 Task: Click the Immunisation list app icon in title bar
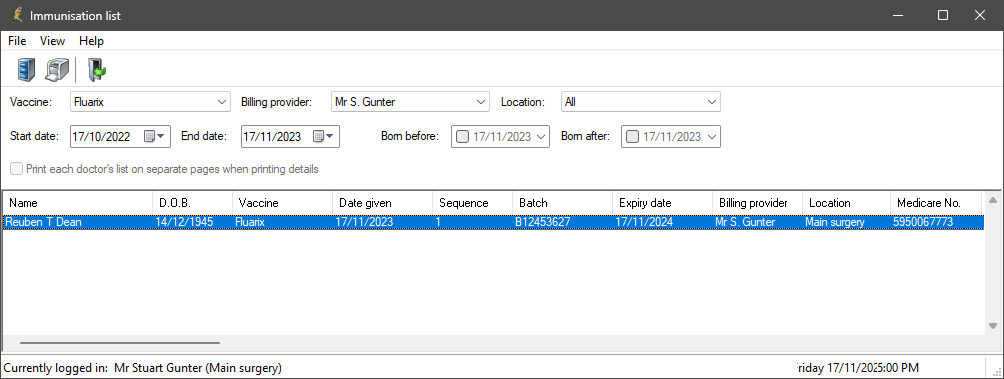17,15
